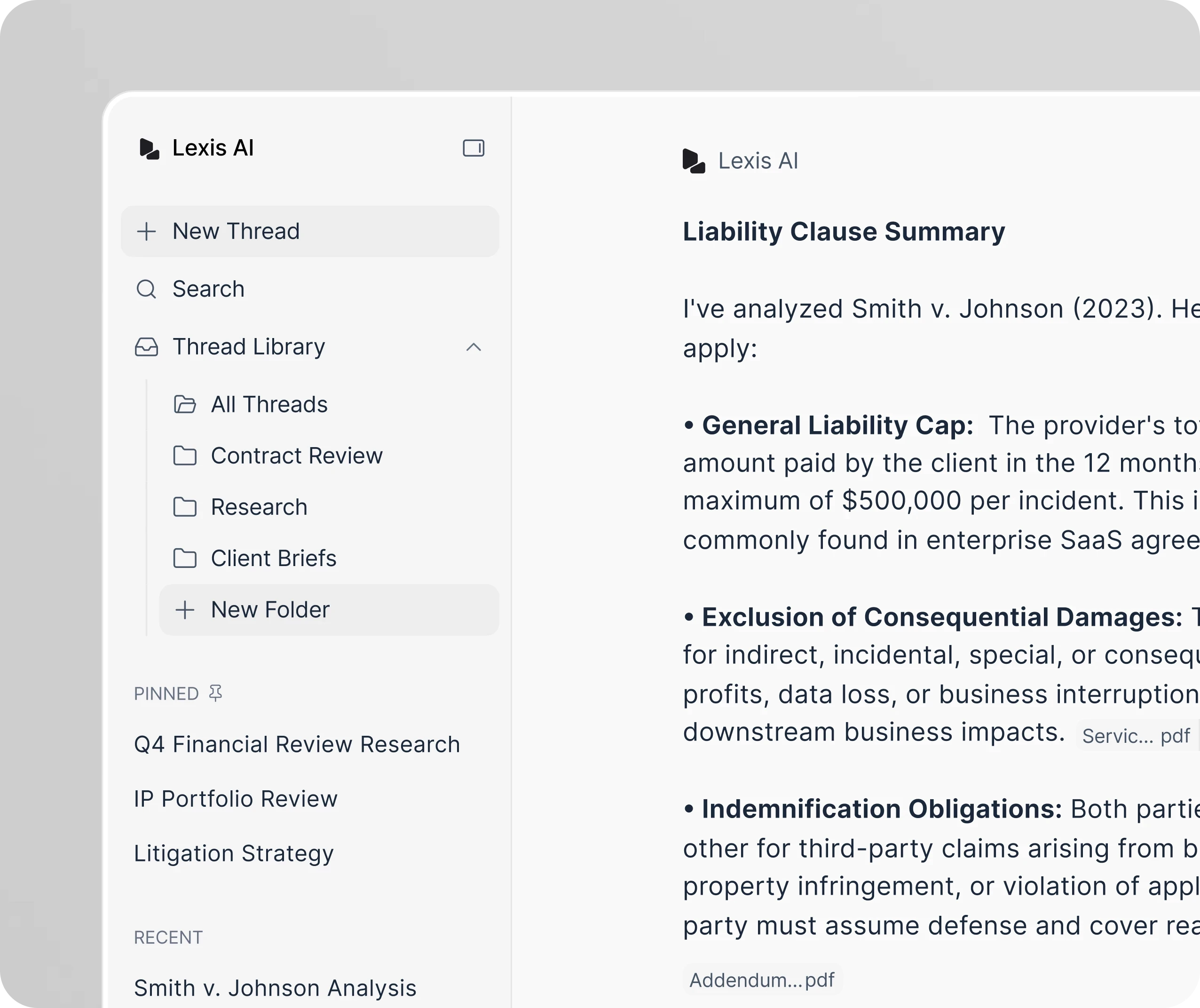Collapse the sidebar panel icon

point(473,148)
